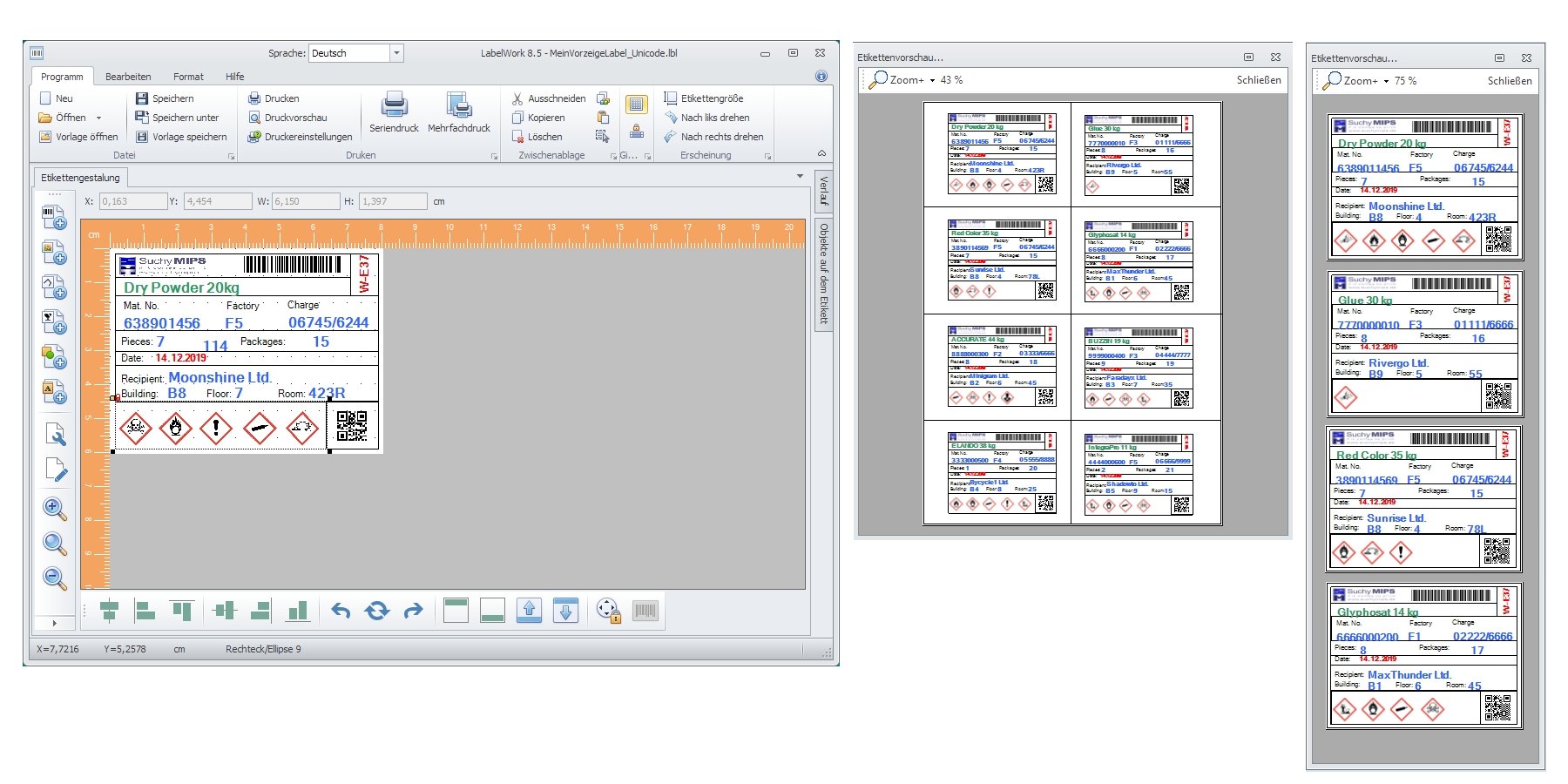The image size is (1568, 784).
Task: Click the page with pencil edit tool
Action: click(55, 469)
